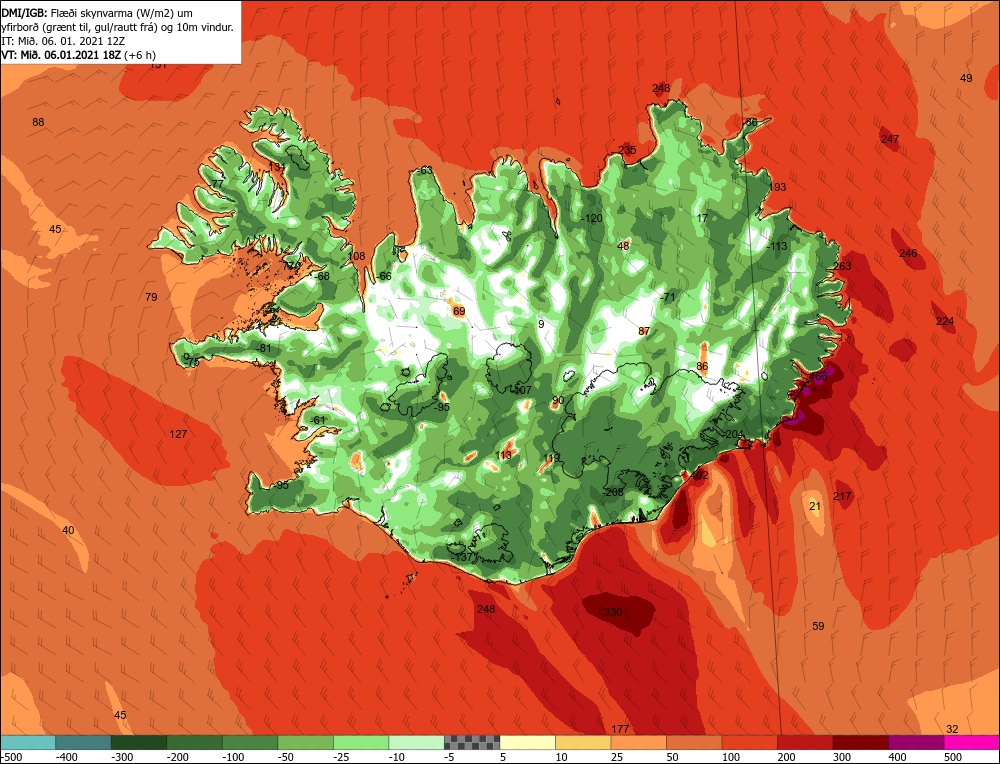Click the light green -25 to -10 legend swatch
1000x764 pixels.
pos(361,742)
